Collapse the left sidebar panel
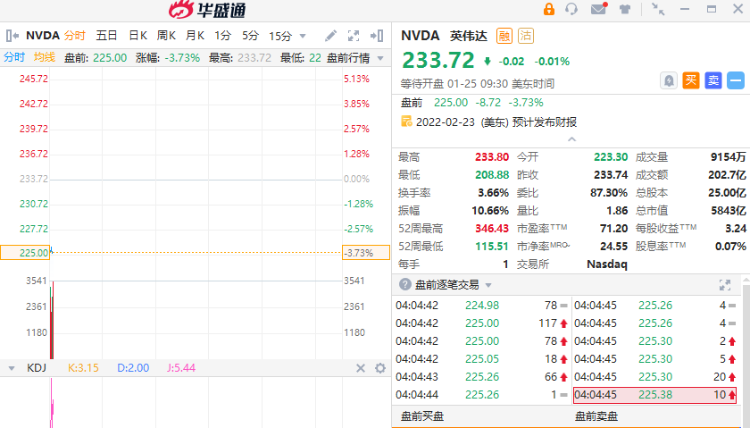Screen dimensions: 750x428 [10, 35]
